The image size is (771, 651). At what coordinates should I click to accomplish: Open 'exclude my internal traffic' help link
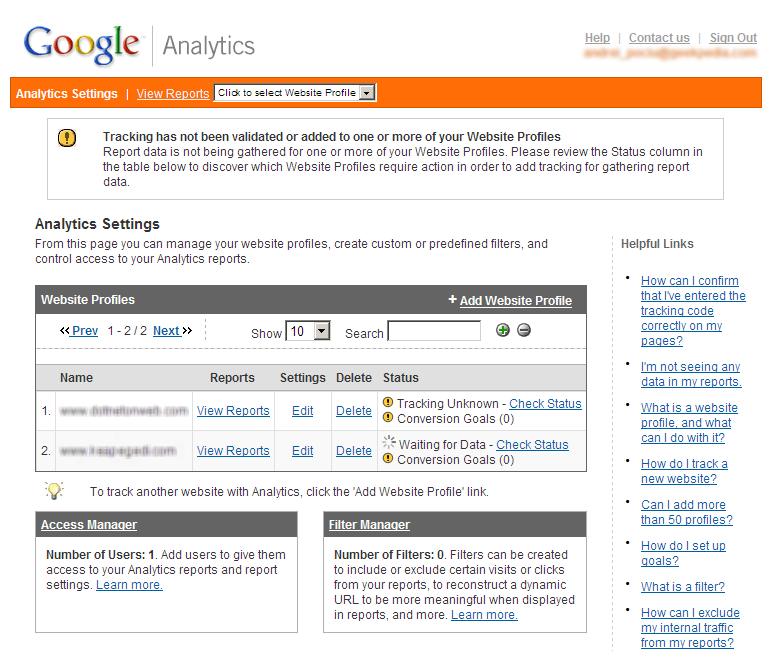pyautogui.click(x=690, y=628)
